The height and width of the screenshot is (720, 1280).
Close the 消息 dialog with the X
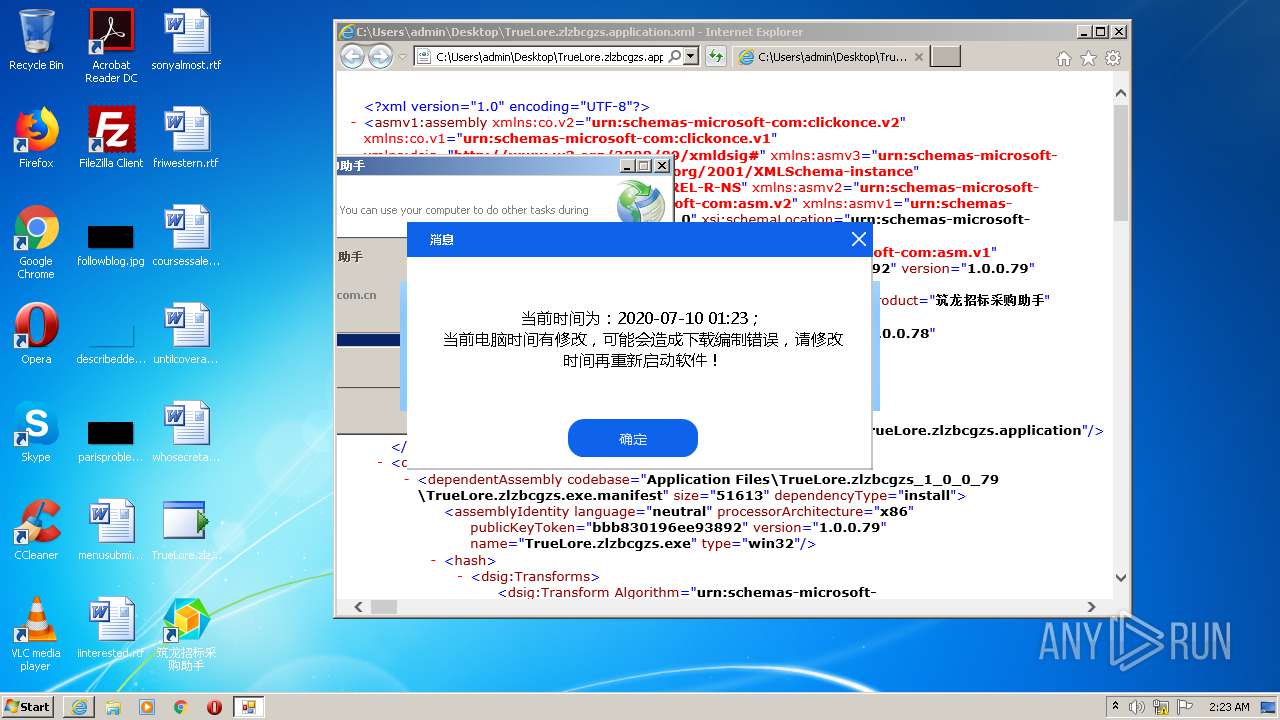coord(858,239)
